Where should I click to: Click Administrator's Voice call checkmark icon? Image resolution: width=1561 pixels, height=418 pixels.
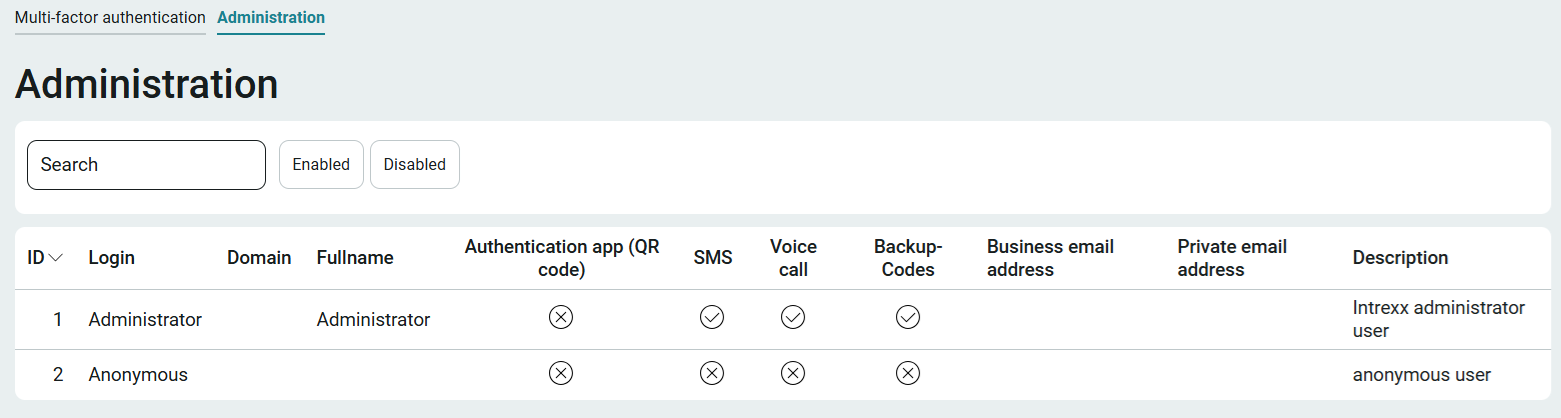[x=793, y=318]
